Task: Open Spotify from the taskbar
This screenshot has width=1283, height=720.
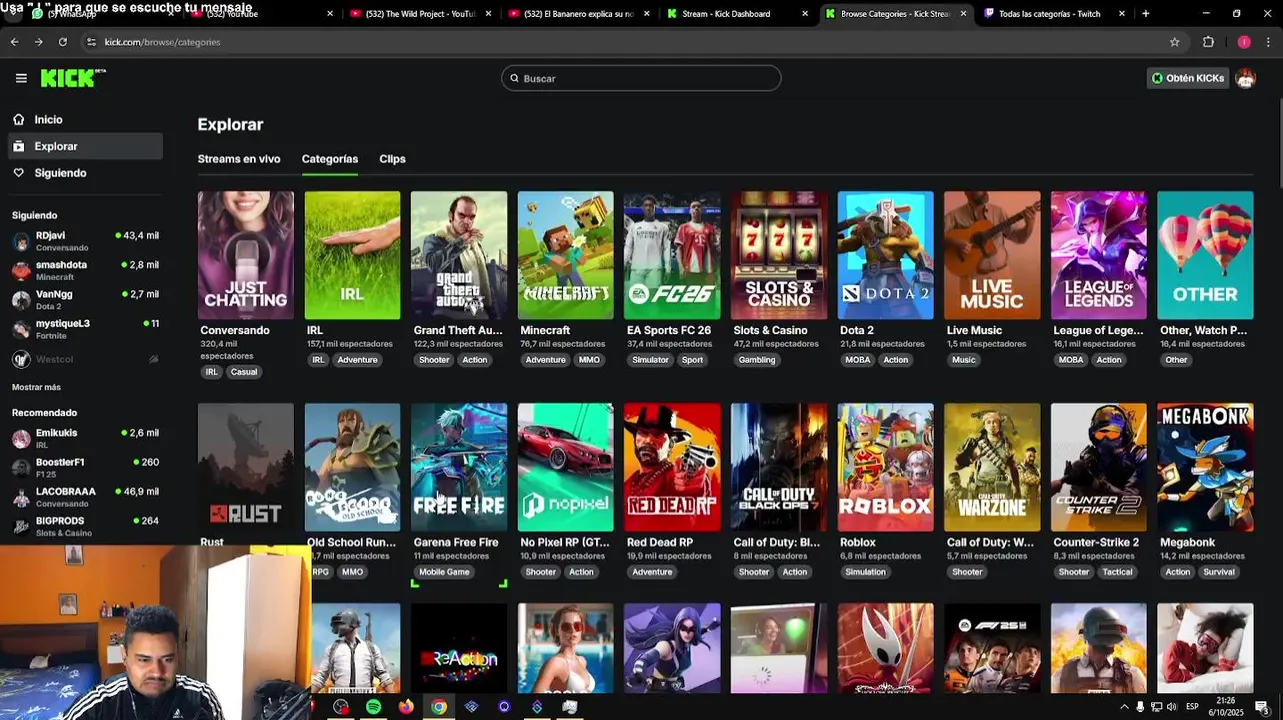Action: [x=373, y=707]
